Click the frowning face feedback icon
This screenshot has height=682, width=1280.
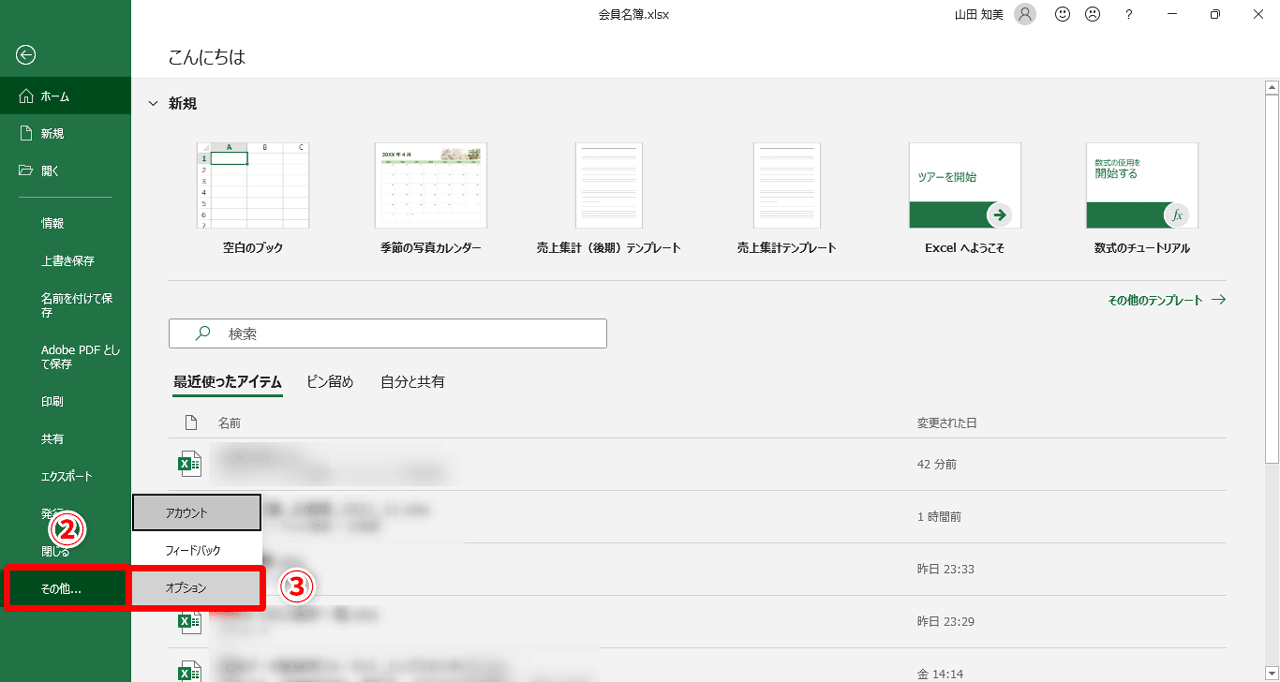tap(1092, 14)
